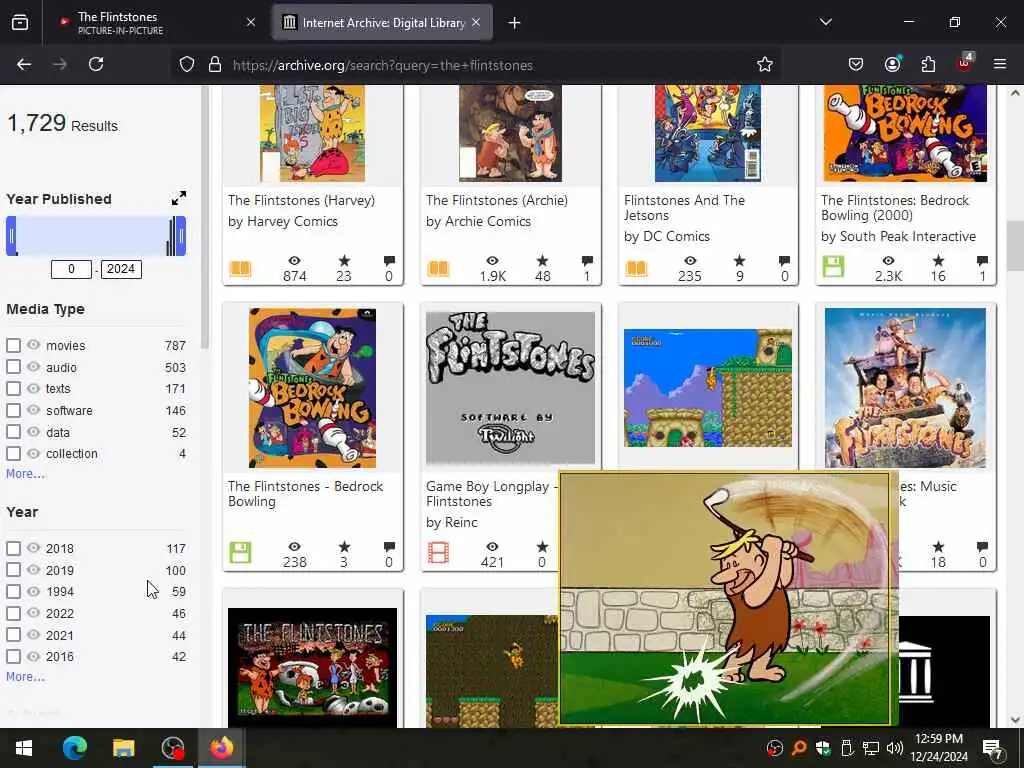The height and width of the screenshot is (768, 1024).
Task: Click the start year field showing 0
Action: click(71, 269)
